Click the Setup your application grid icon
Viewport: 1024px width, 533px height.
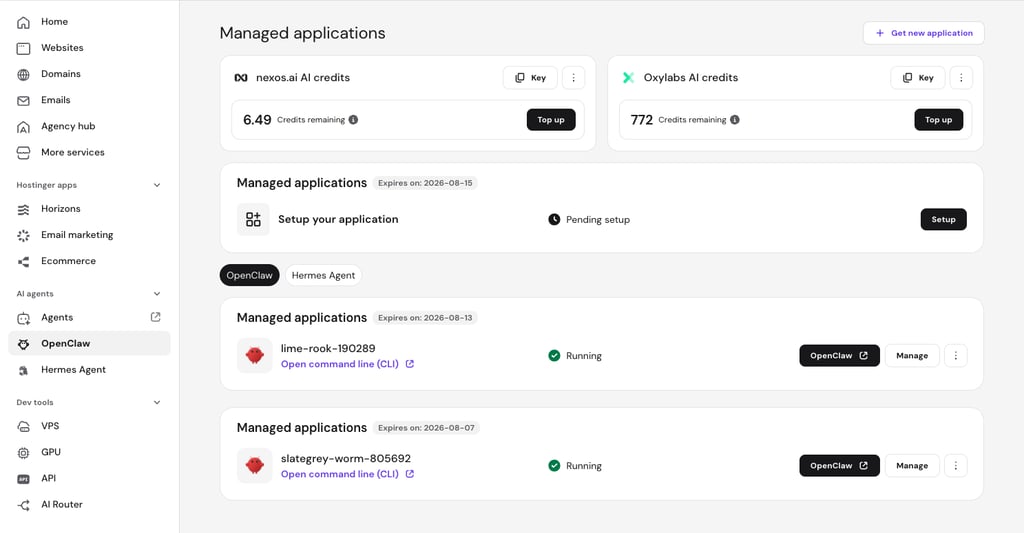(253, 219)
